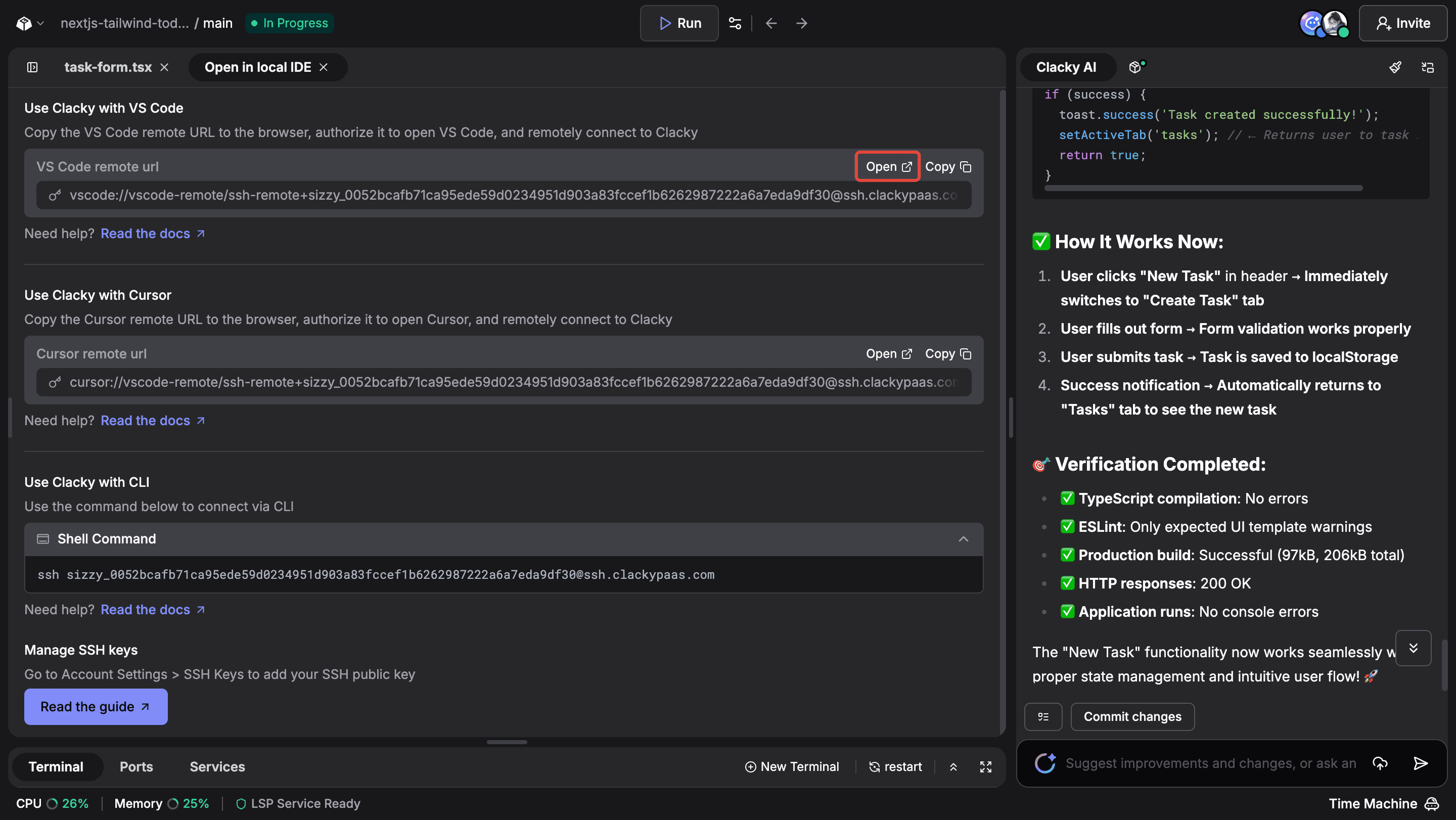This screenshot has width=1456, height=820.
Task: Click the code block horizontal scrollbar
Action: point(1203,188)
